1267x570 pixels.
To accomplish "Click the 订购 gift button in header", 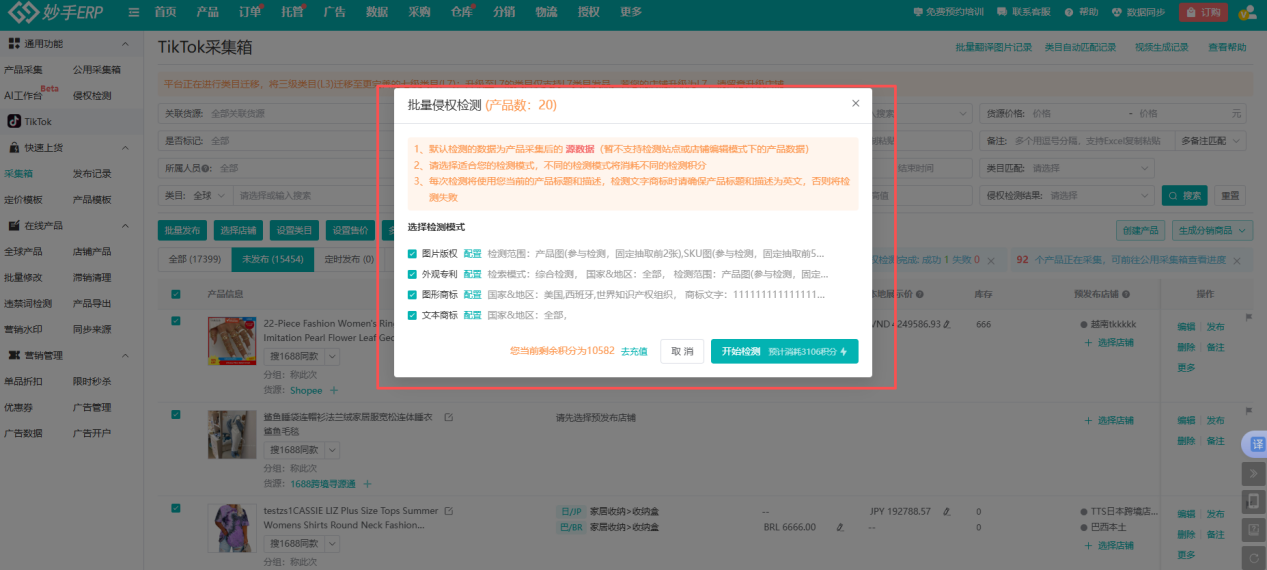I will 1203,12.
